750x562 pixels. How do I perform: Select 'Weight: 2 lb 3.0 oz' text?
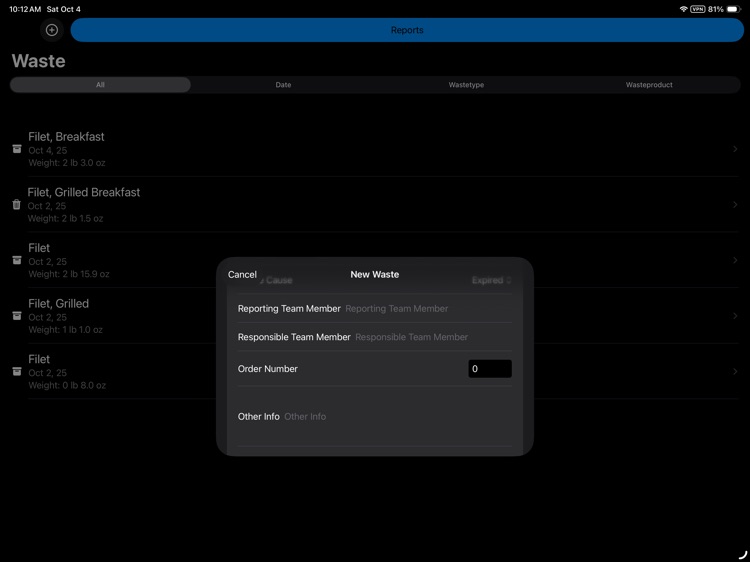(x=66, y=163)
